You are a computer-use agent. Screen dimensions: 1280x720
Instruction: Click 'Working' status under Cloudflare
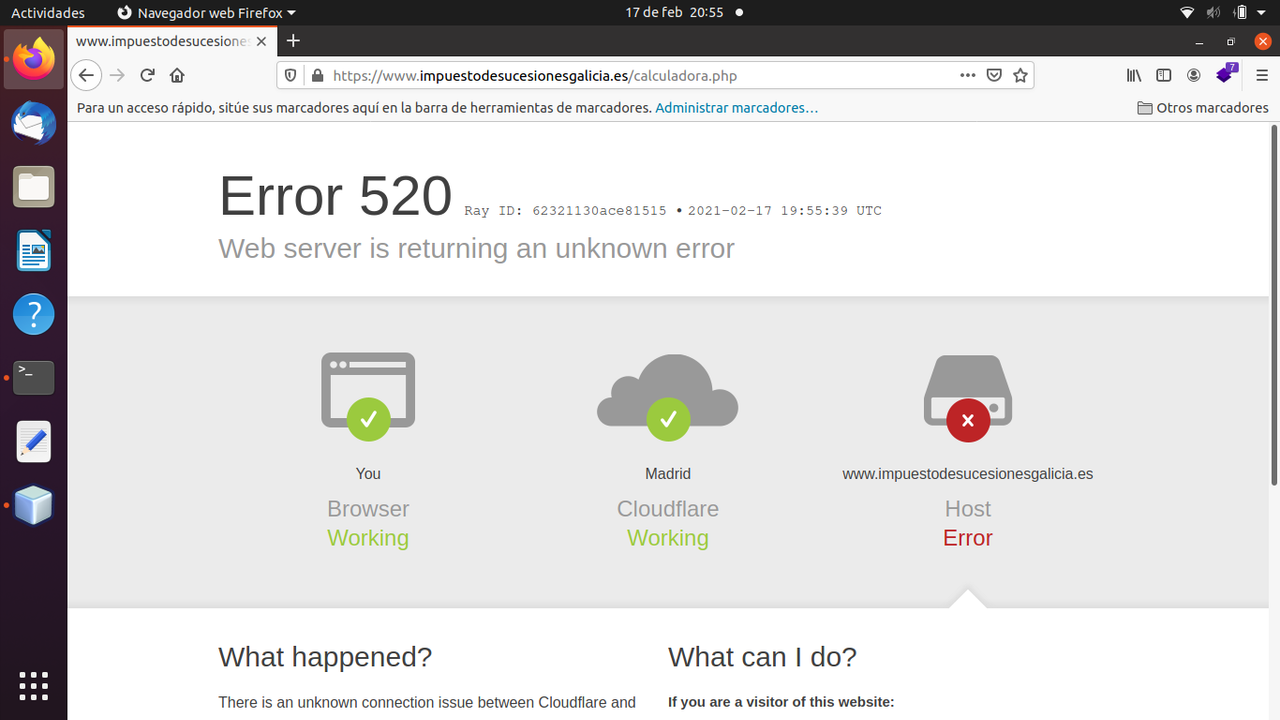click(668, 538)
